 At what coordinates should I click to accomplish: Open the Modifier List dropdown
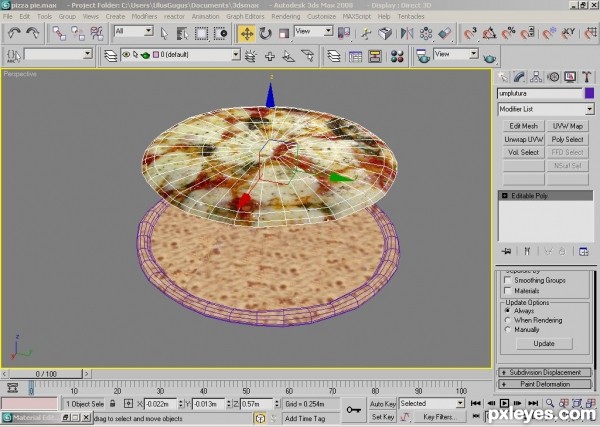coord(546,109)
